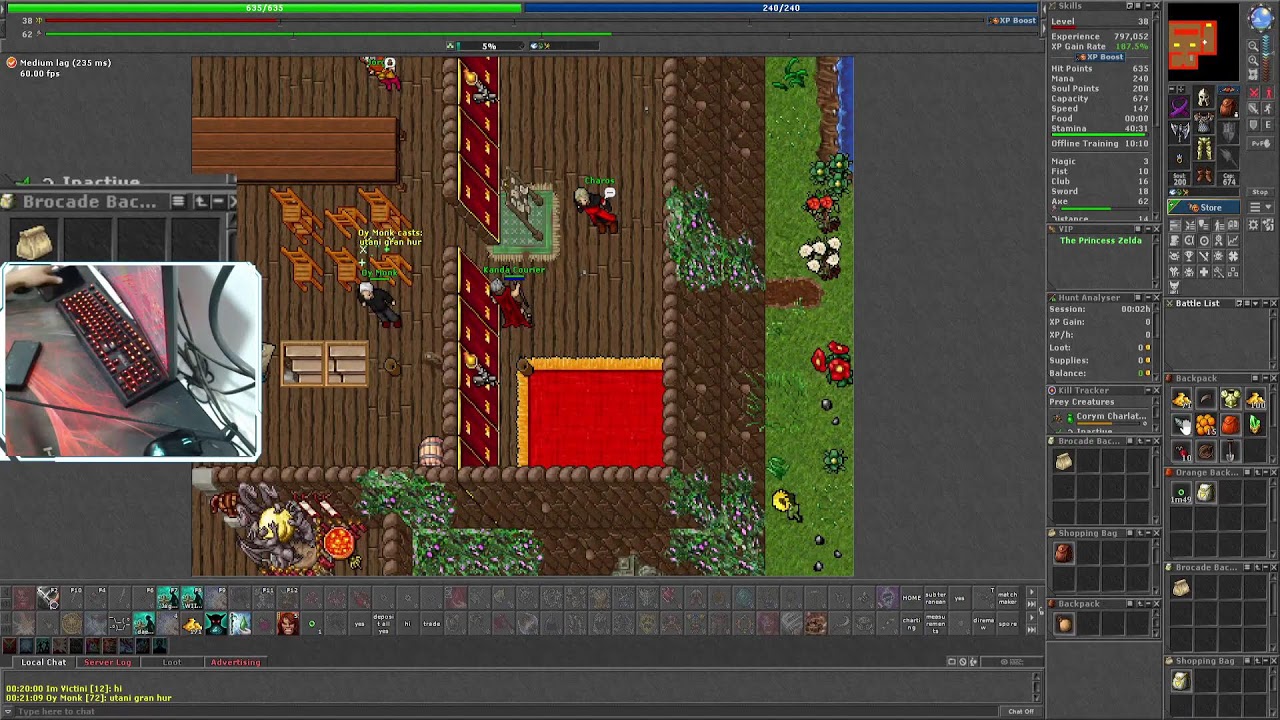Toggle balanced fight mode sword icon

tap(1254, 108)
